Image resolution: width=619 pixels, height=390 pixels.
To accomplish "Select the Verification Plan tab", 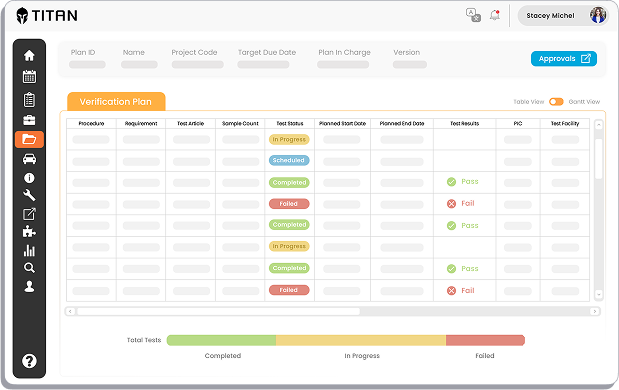I will pyautogui.click(x=116, y=101).
